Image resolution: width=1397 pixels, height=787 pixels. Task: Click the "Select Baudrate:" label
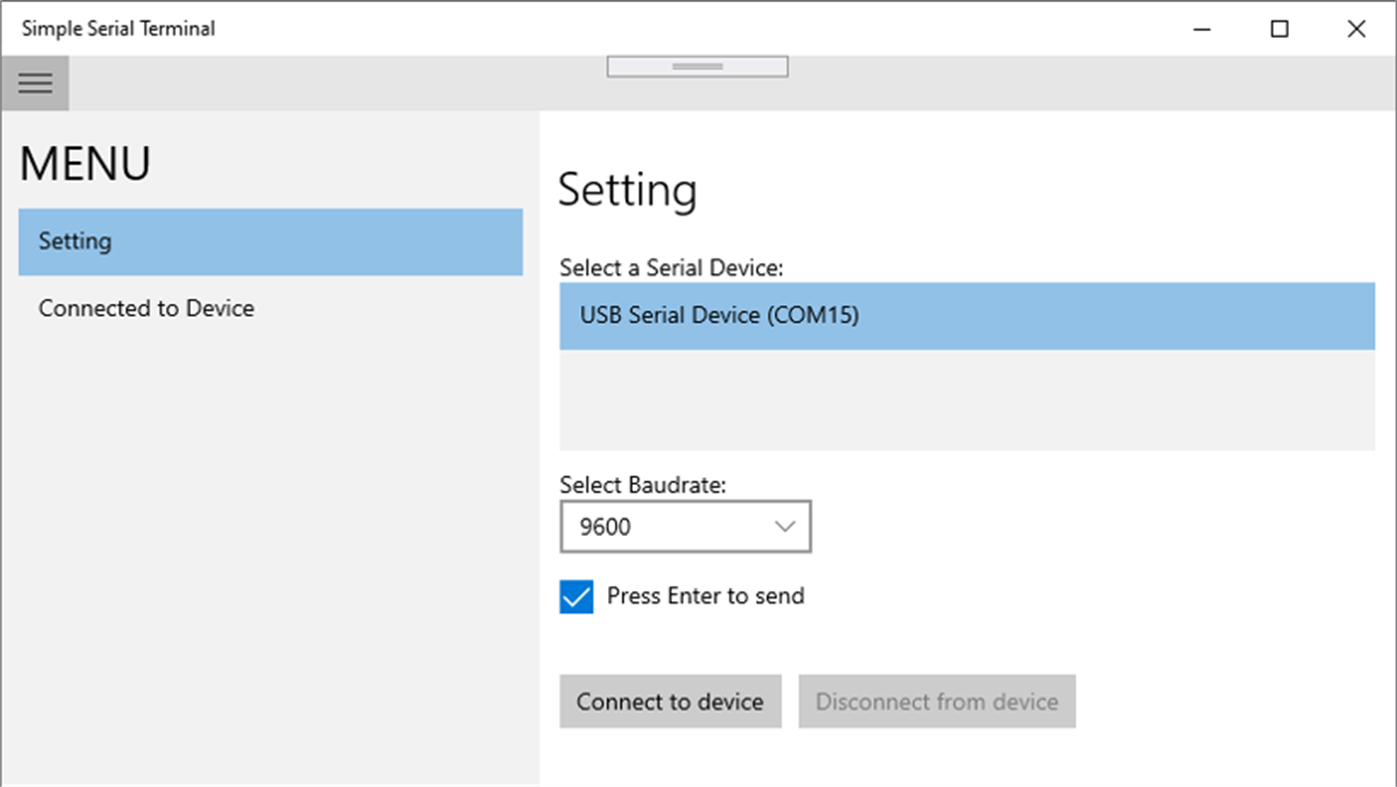[x=642, y=484]
